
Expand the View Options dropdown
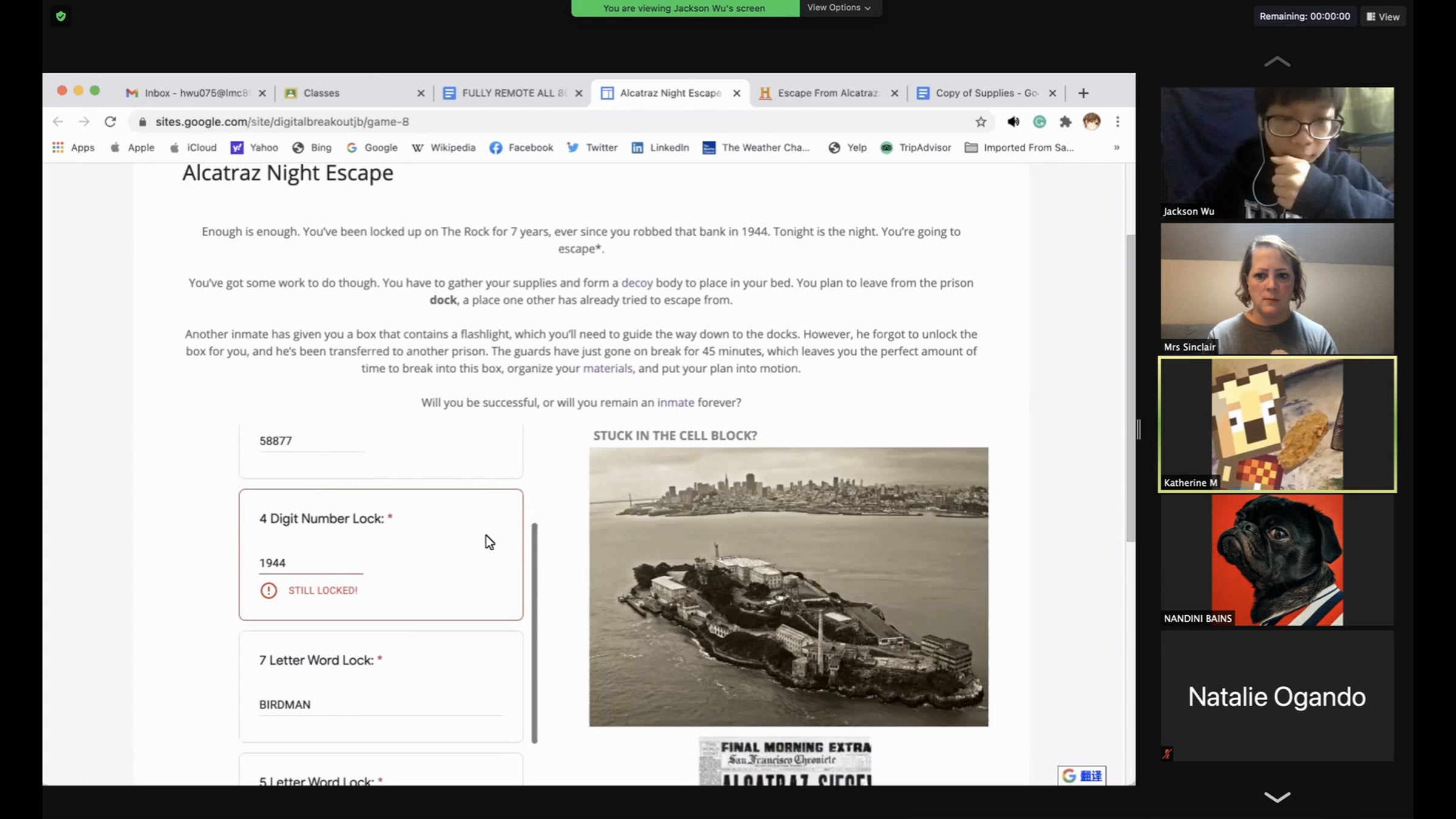840,8
